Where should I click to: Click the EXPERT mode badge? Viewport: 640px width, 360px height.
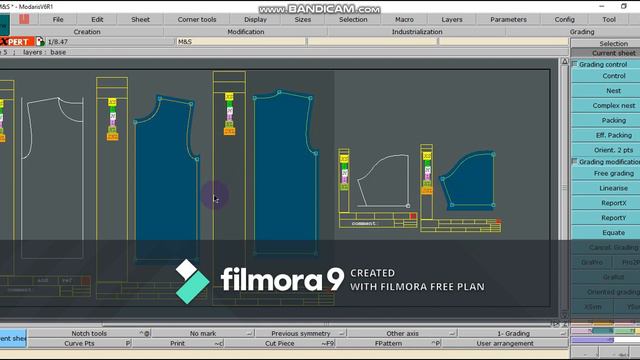tap(17, 42)
